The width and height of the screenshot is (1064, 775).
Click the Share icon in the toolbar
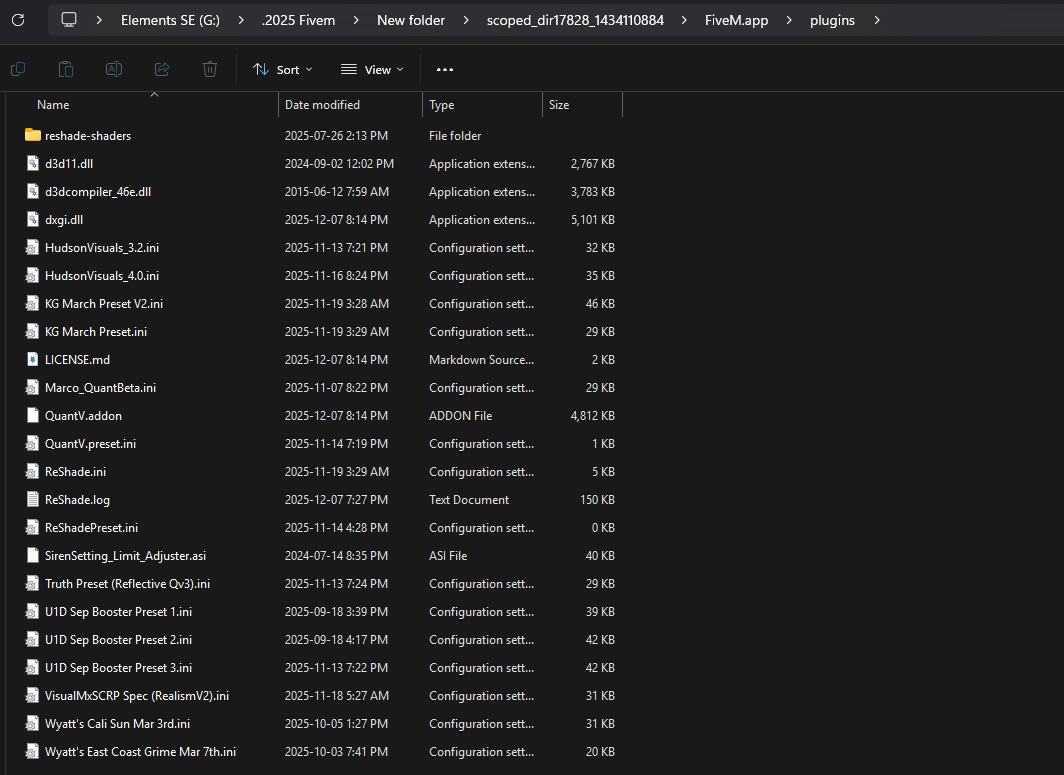(162, 69)
